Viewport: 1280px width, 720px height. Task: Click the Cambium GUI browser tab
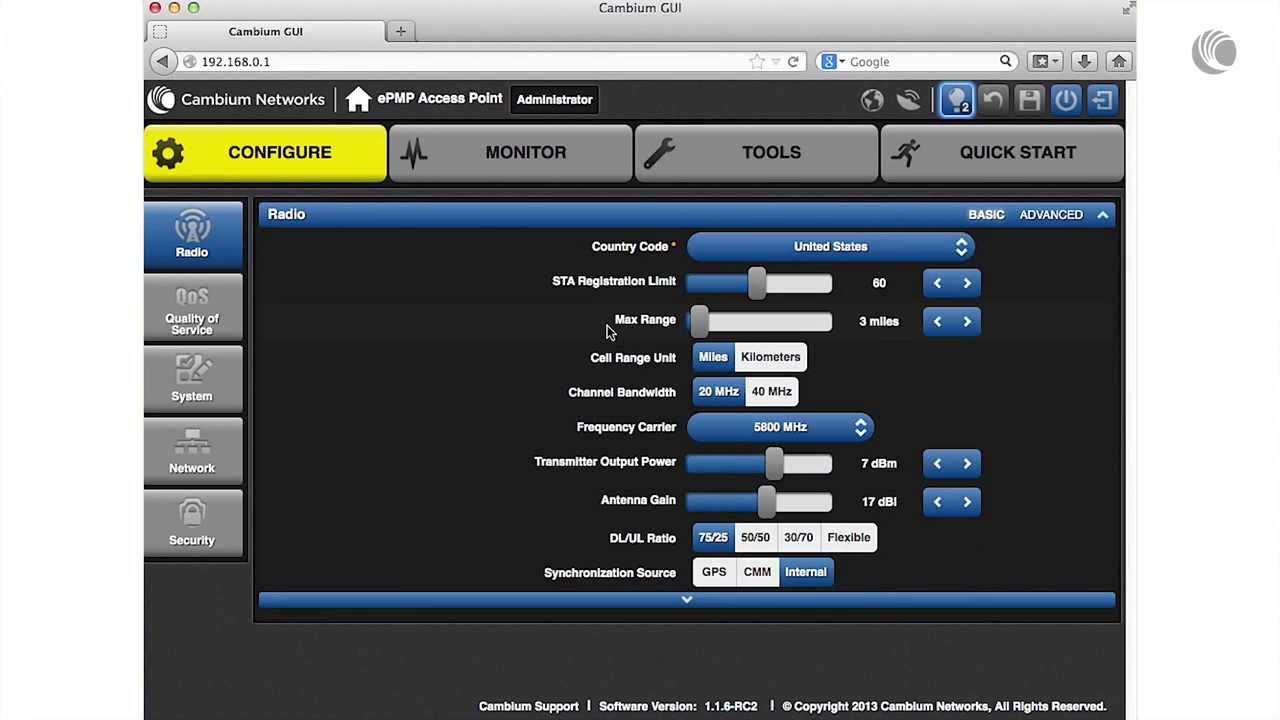click(x=265, y=31)
